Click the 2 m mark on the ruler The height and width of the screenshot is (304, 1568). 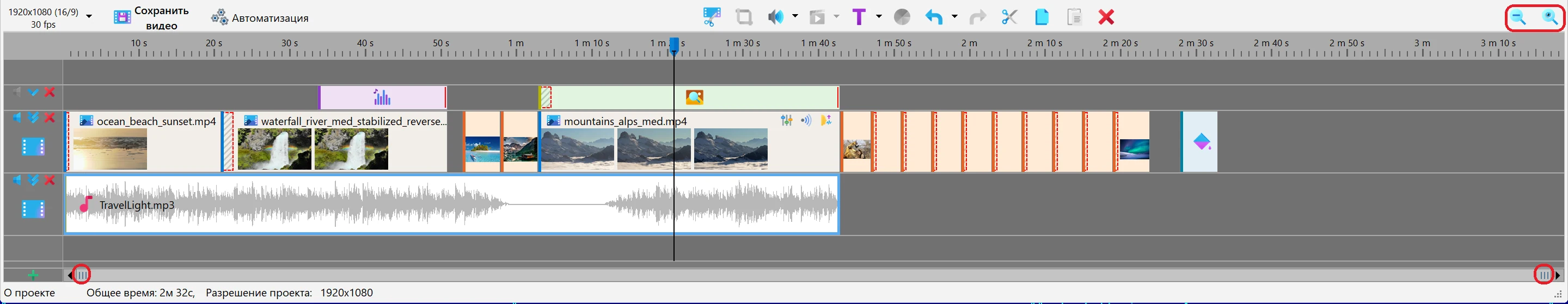click(970, 43)
